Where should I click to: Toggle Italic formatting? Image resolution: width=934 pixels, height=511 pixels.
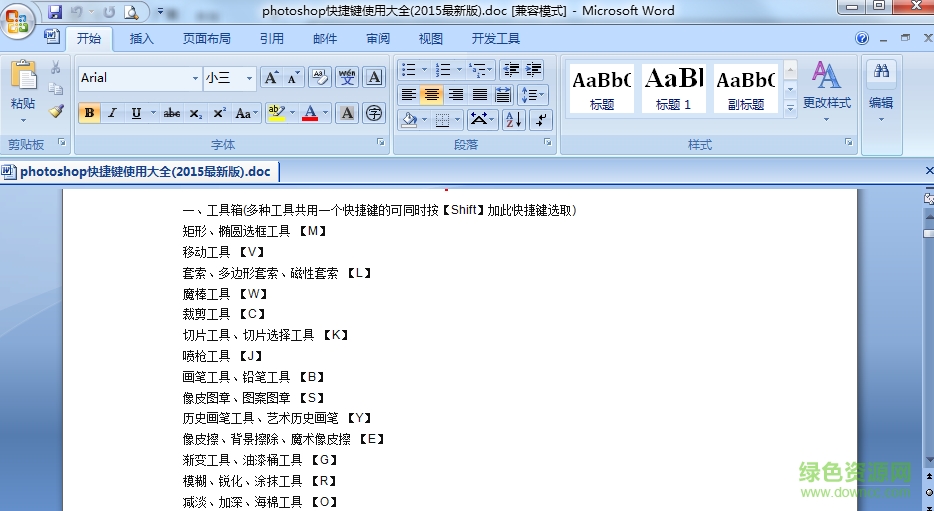[x=112, y=113]
